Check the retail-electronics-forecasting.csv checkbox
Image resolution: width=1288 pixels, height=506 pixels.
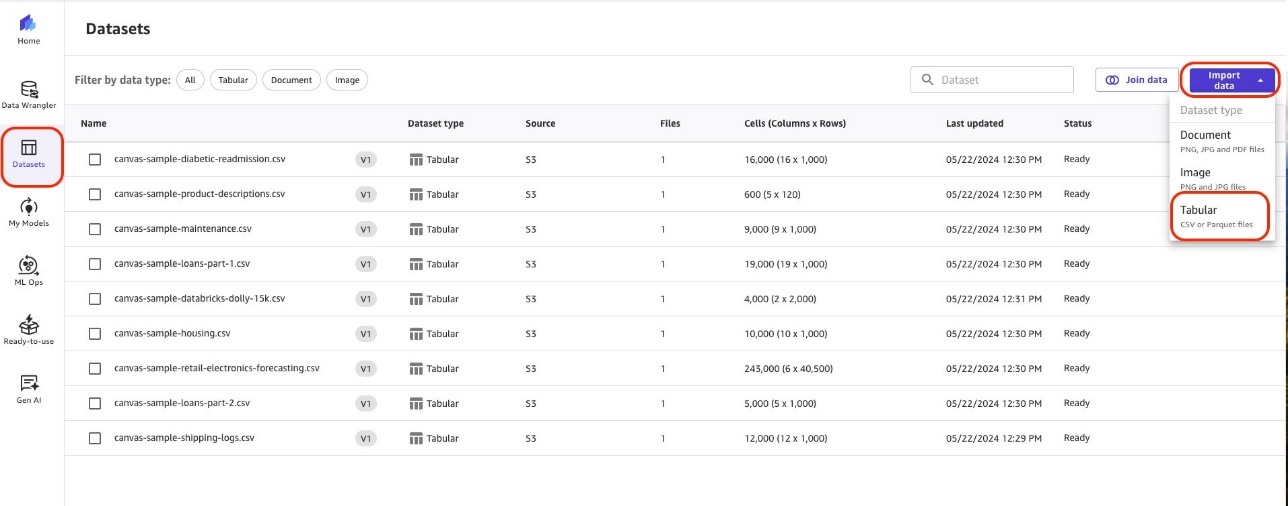pyautogui.click(x=95, y=368)
